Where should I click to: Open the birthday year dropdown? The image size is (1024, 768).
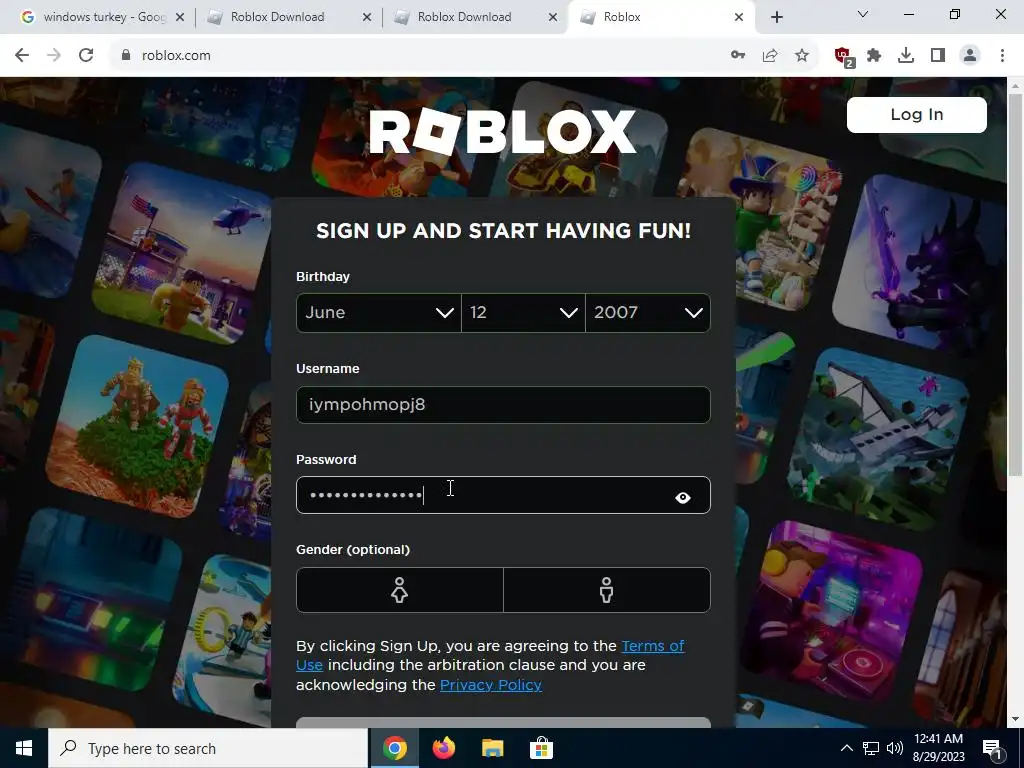click(648, 313)
